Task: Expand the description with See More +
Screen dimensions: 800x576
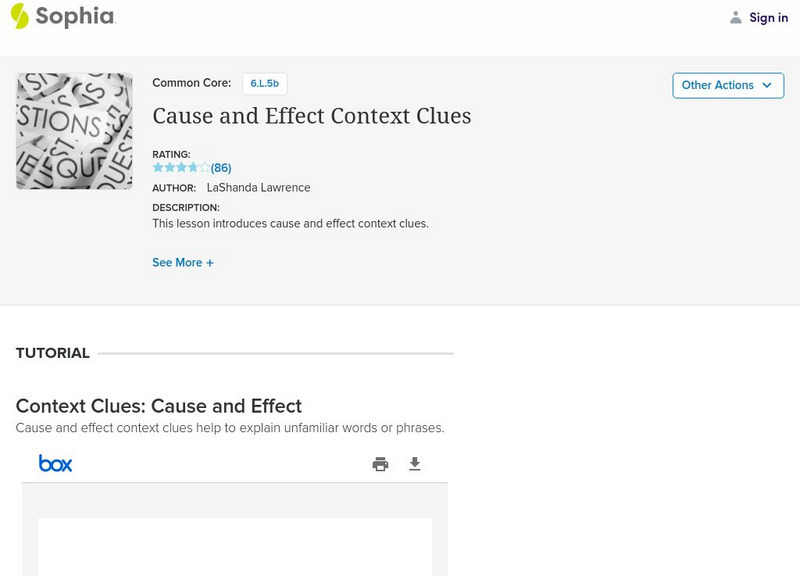Action: point(183,262)
